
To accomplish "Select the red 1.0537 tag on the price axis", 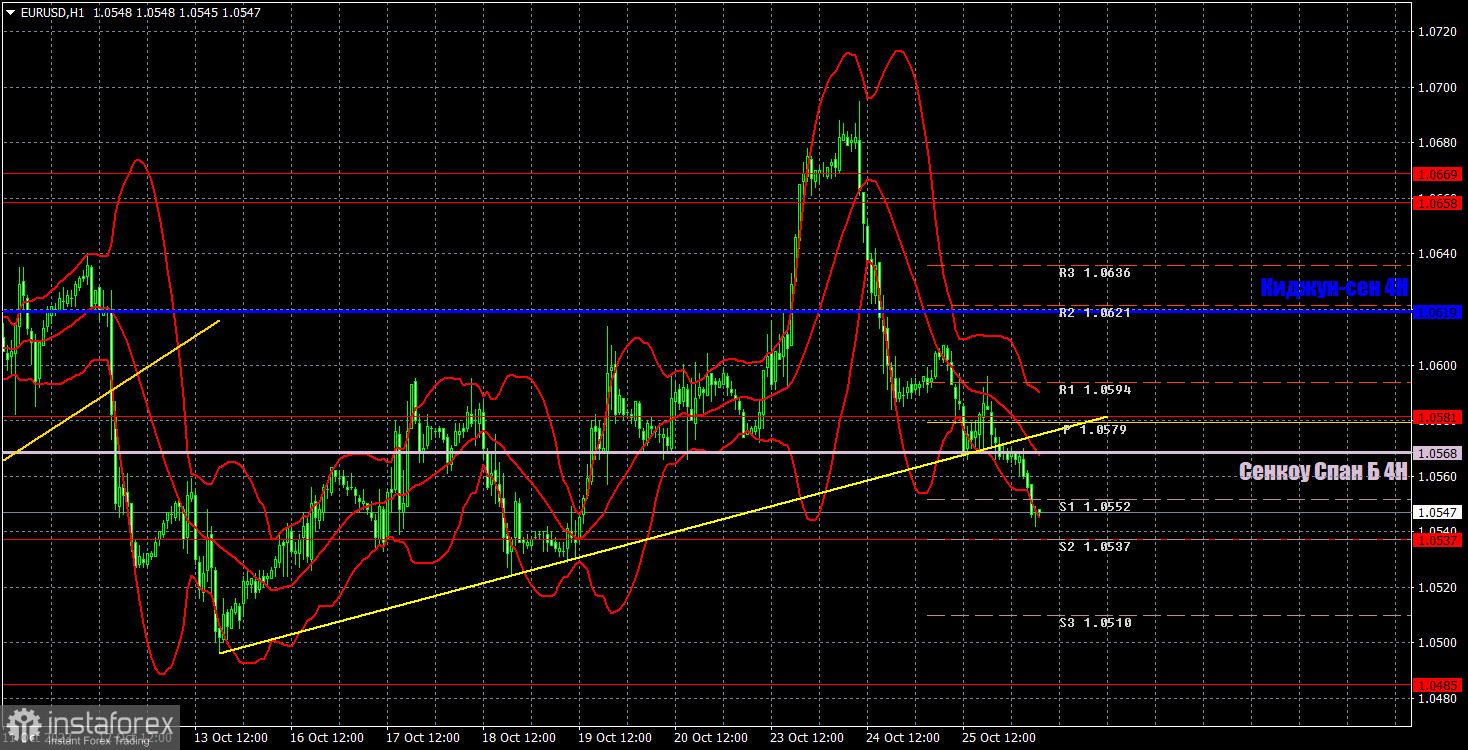I will (x=1439, y=540).
